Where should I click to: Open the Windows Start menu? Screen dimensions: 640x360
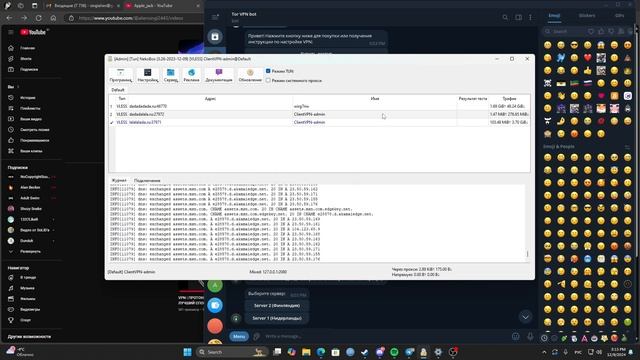coord(187,352)
